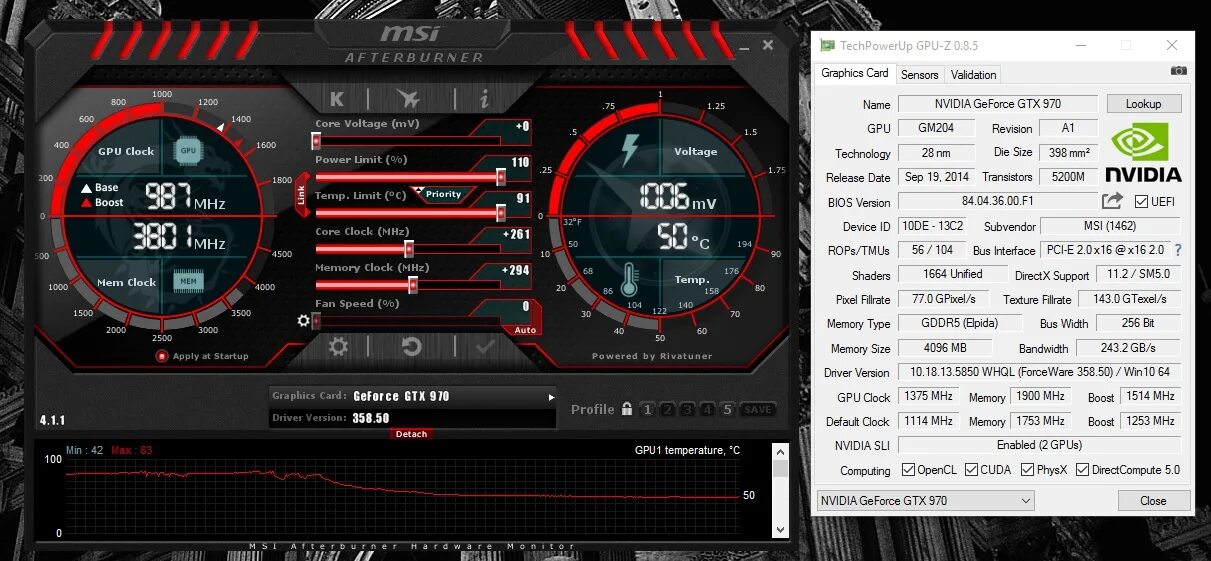Viewport: 1211px width, 561px height.
Task: Toggle fan speed Auto mode
Action: click(525, 330)
